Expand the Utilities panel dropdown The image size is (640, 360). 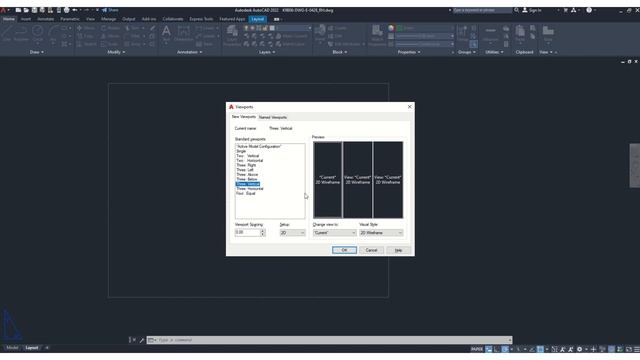494,52
